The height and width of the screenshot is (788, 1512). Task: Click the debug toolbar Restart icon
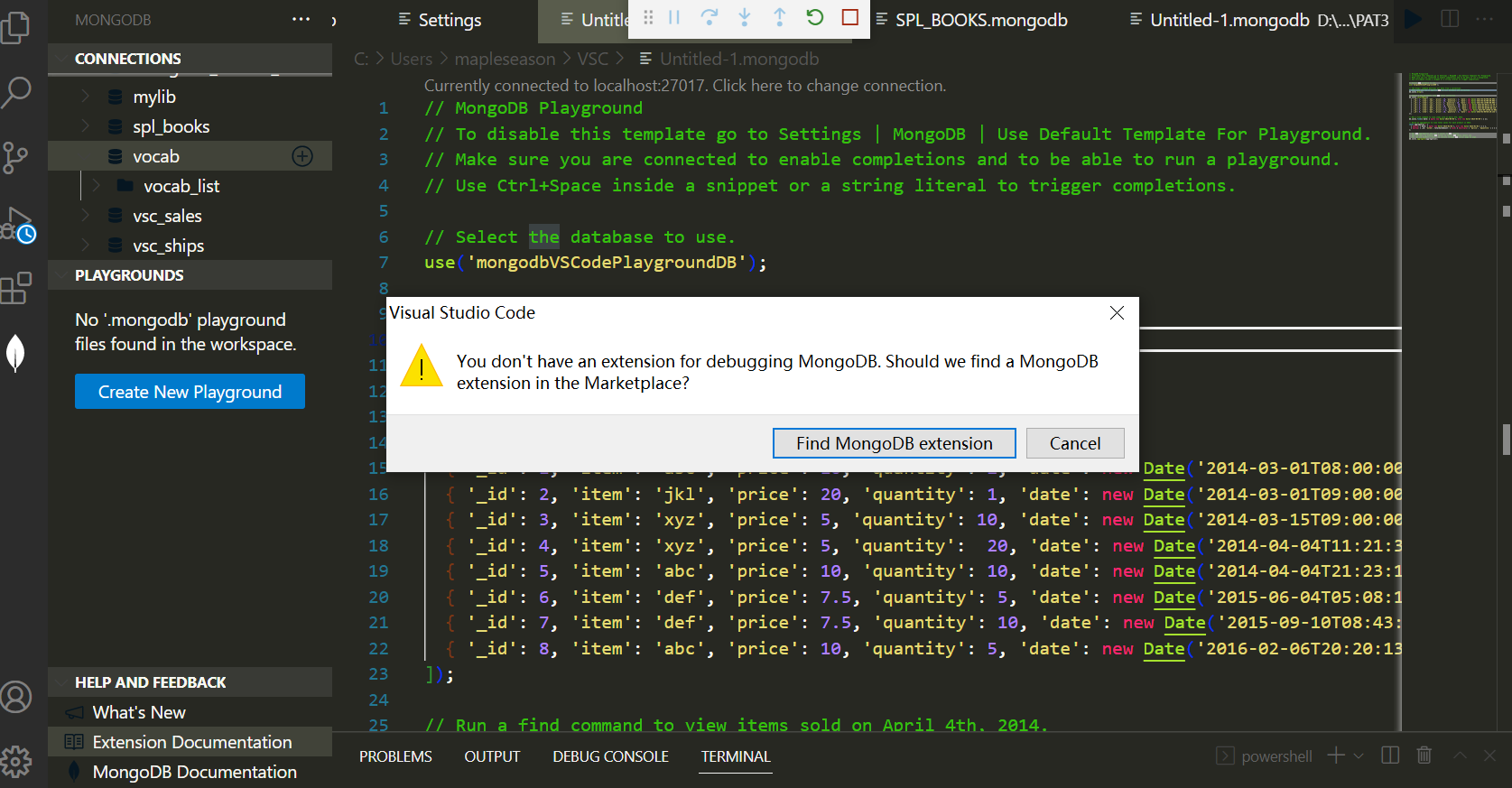tap(814, 17)
